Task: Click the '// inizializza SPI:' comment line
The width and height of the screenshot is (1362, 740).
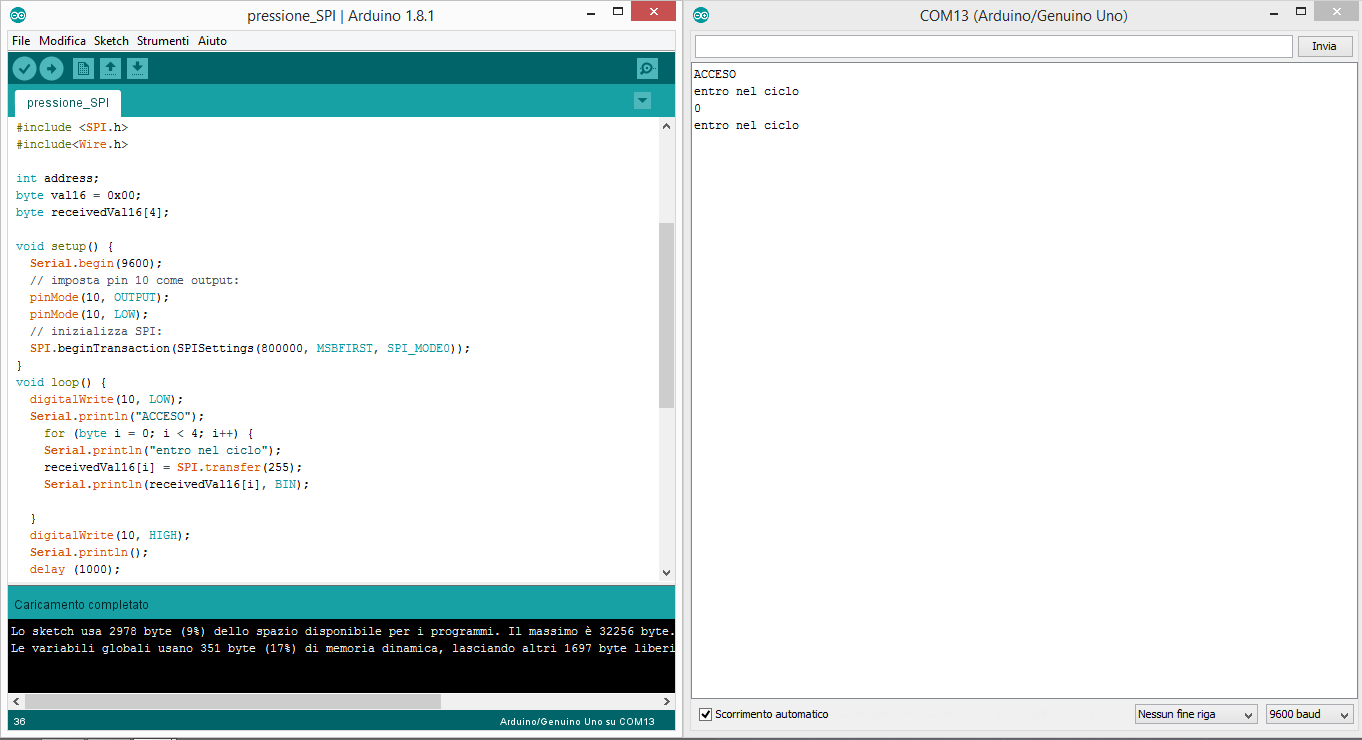Action: tap(96, 331)
